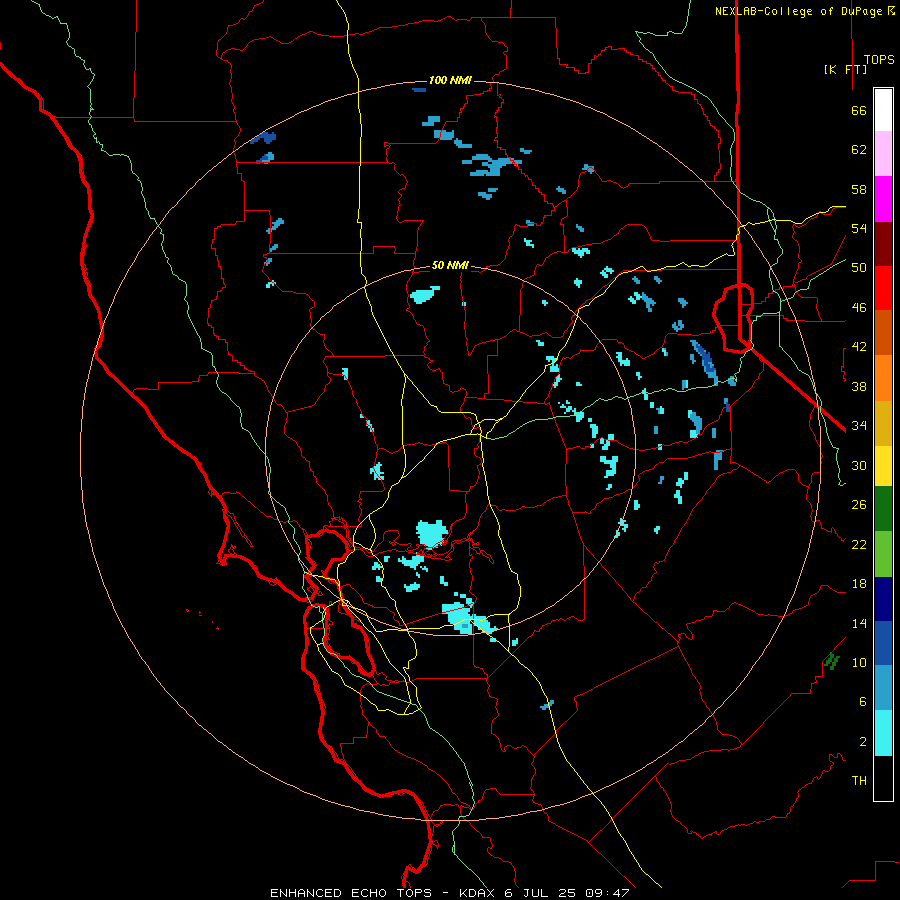Click the 38 value on the scale
The height and width of the screenshot is (900, 900).
[859, 386]
